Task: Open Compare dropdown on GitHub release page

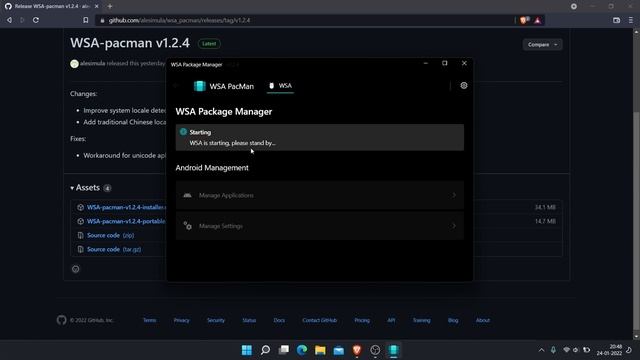Action: (x=542, y=44)
